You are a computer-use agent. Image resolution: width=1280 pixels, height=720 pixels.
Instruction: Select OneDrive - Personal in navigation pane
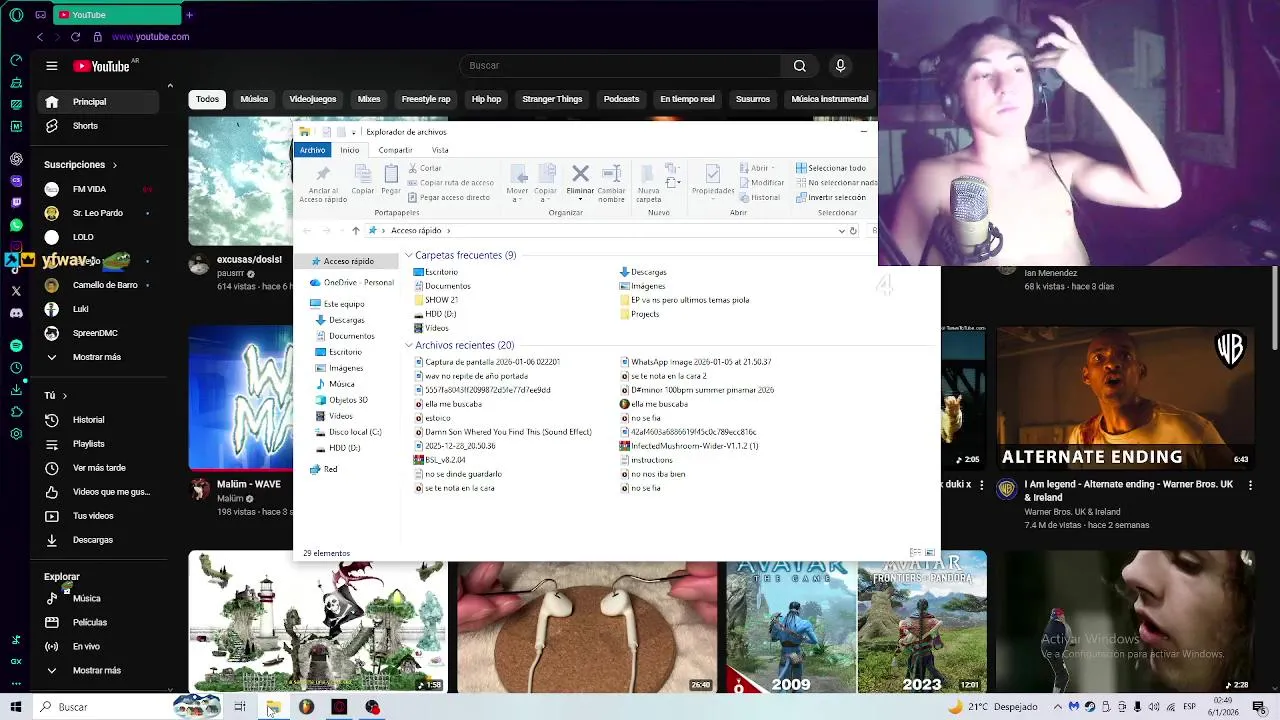[x=351, y=283]
